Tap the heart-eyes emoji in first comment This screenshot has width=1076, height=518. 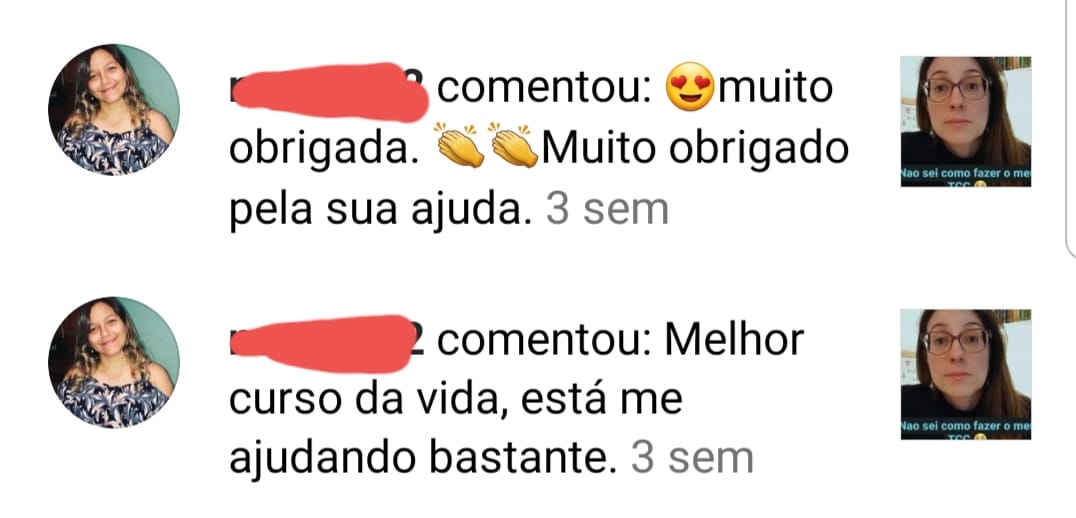point(690,87)
